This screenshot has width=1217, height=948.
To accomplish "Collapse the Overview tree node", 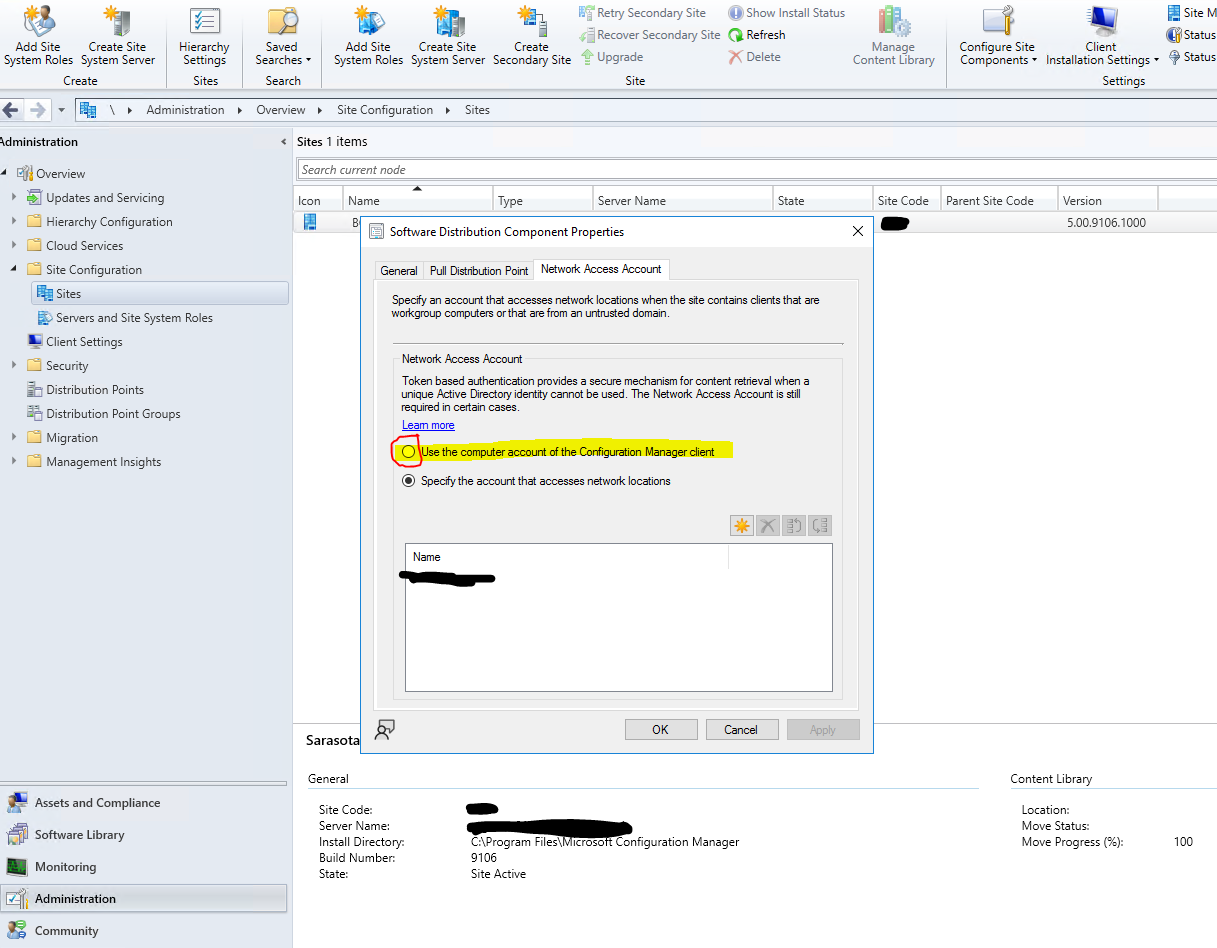I will [x=4, y=173].
